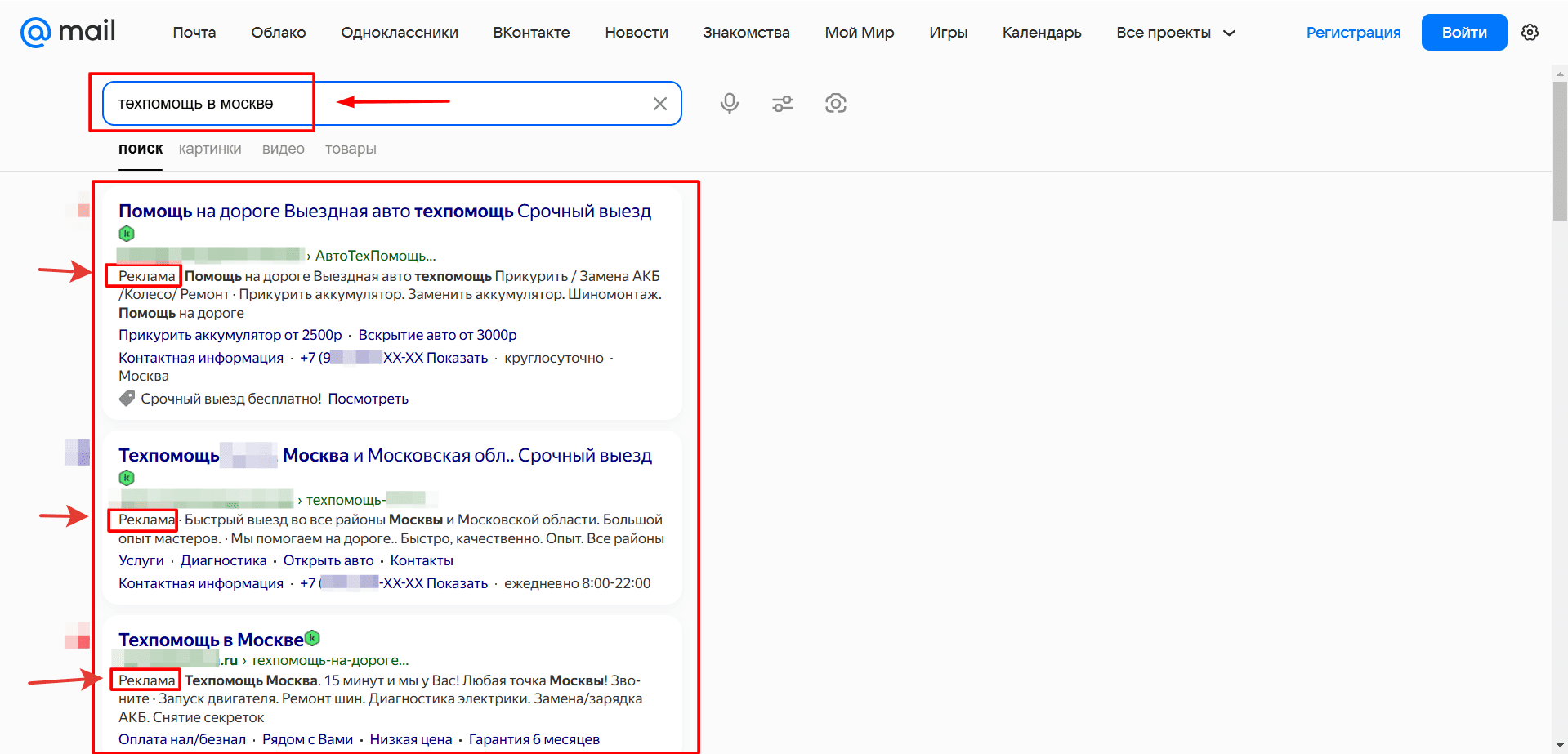Viewport: 1568px width, 754px height.
Task: Open settings via the gear icon
Action: click(x=1530, y=32)
